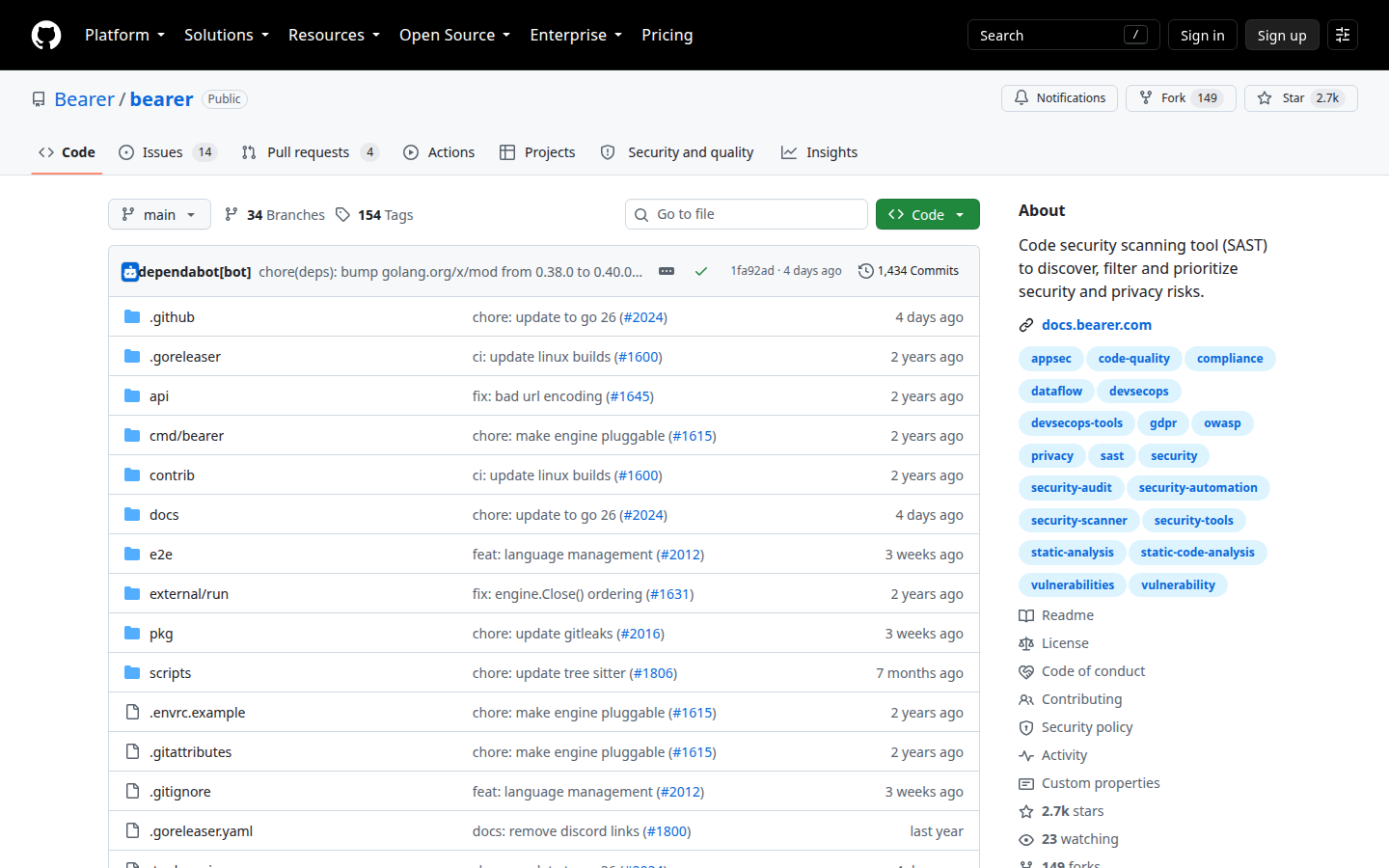The image size is (1389, 868).
Task: Click the dependabot avatar icon
Action: (130, 272)
